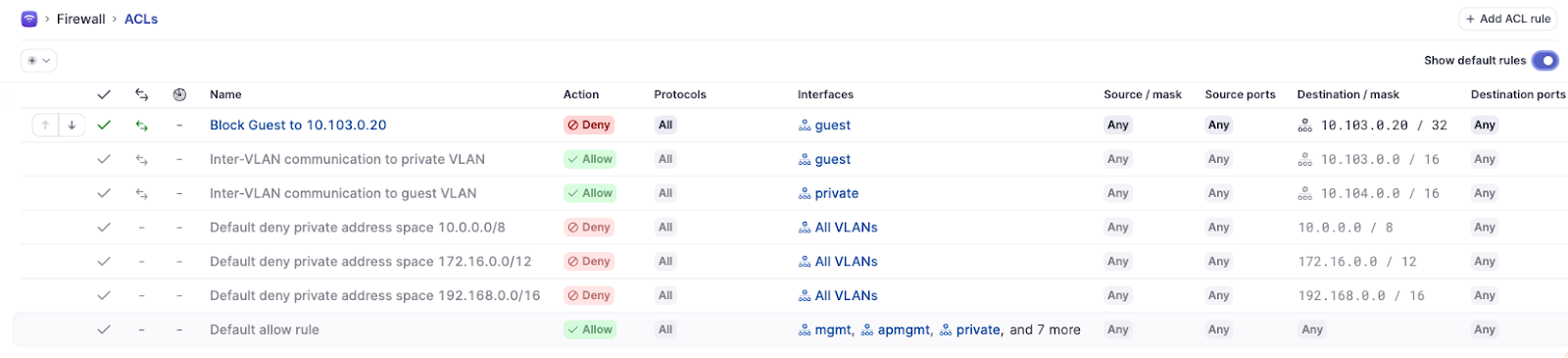Open the column options dropdown below the breadcrumb
This screenshot has height=358, width=1568.
(38, 61)
